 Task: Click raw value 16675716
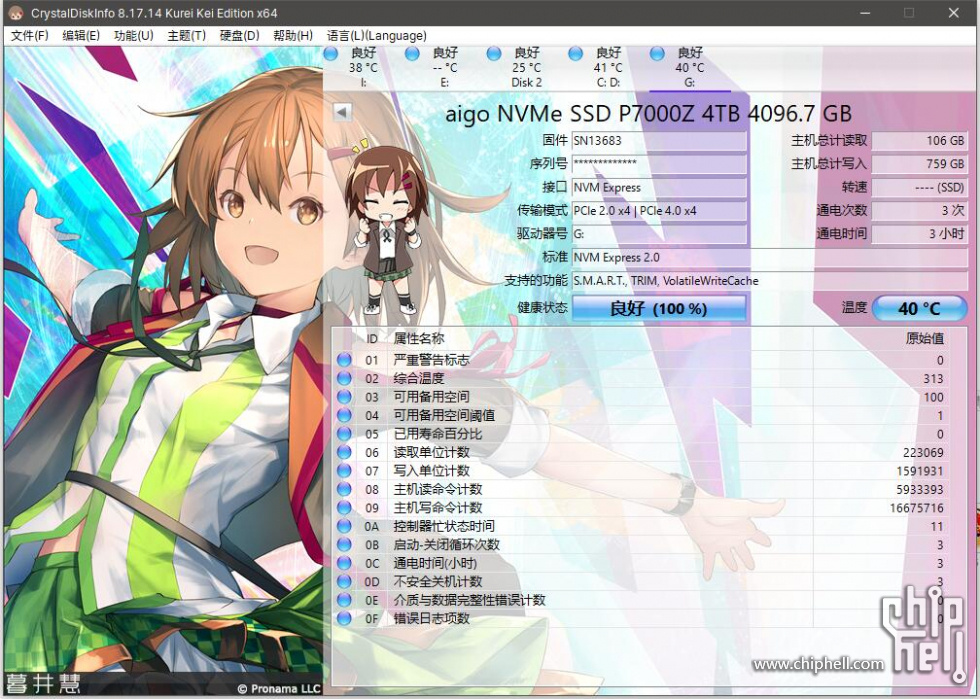click(917, 508)
